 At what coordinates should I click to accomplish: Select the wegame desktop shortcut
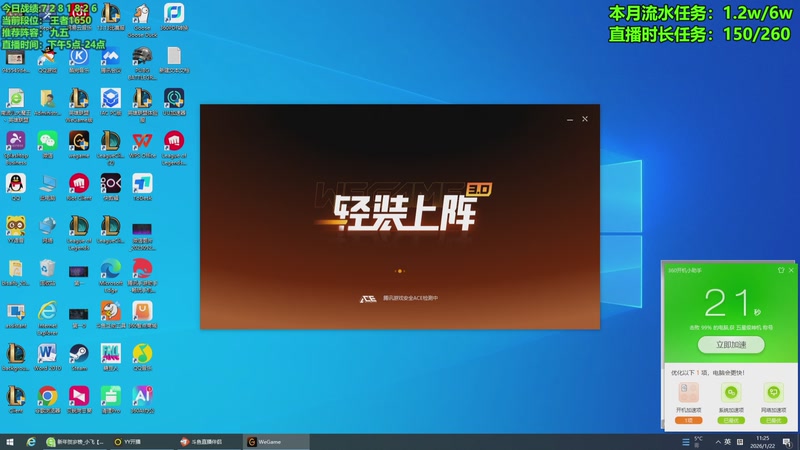click(x=79, y=144)
